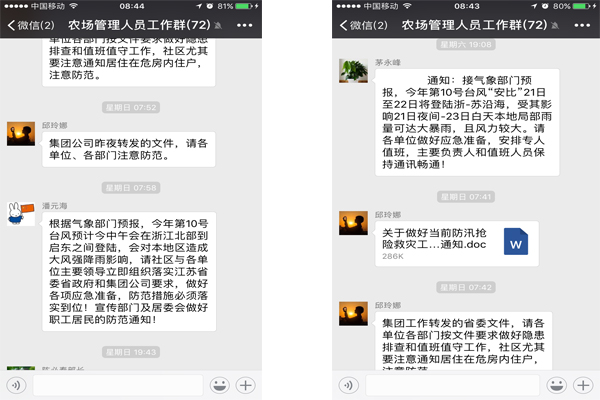Image resolution: width=600 pixels, height=400 pixels.
Task: Go back to 微信(2) in right chat
Action: coord(364,25)
